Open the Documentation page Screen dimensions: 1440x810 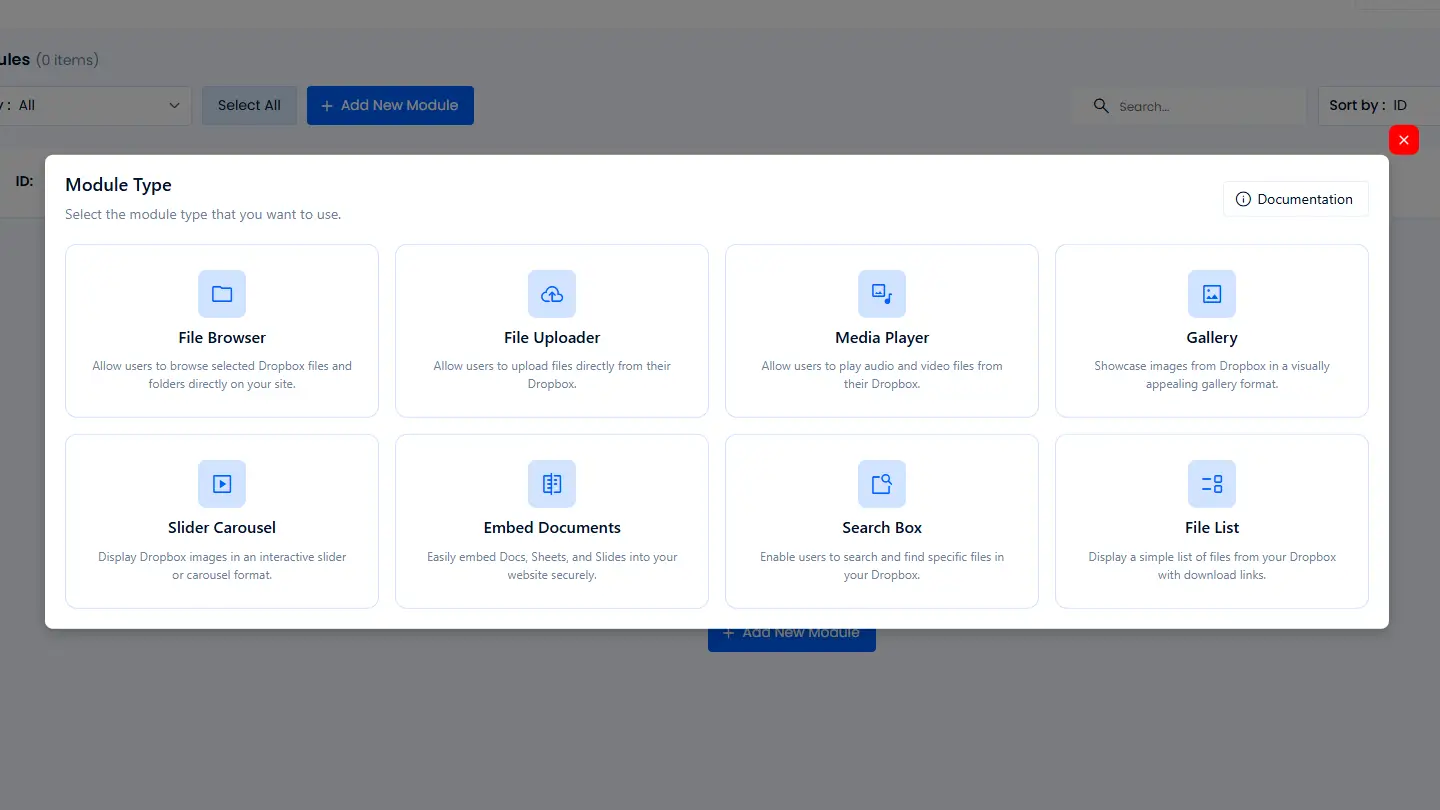pyautogui.click(x=1295, y=199)
